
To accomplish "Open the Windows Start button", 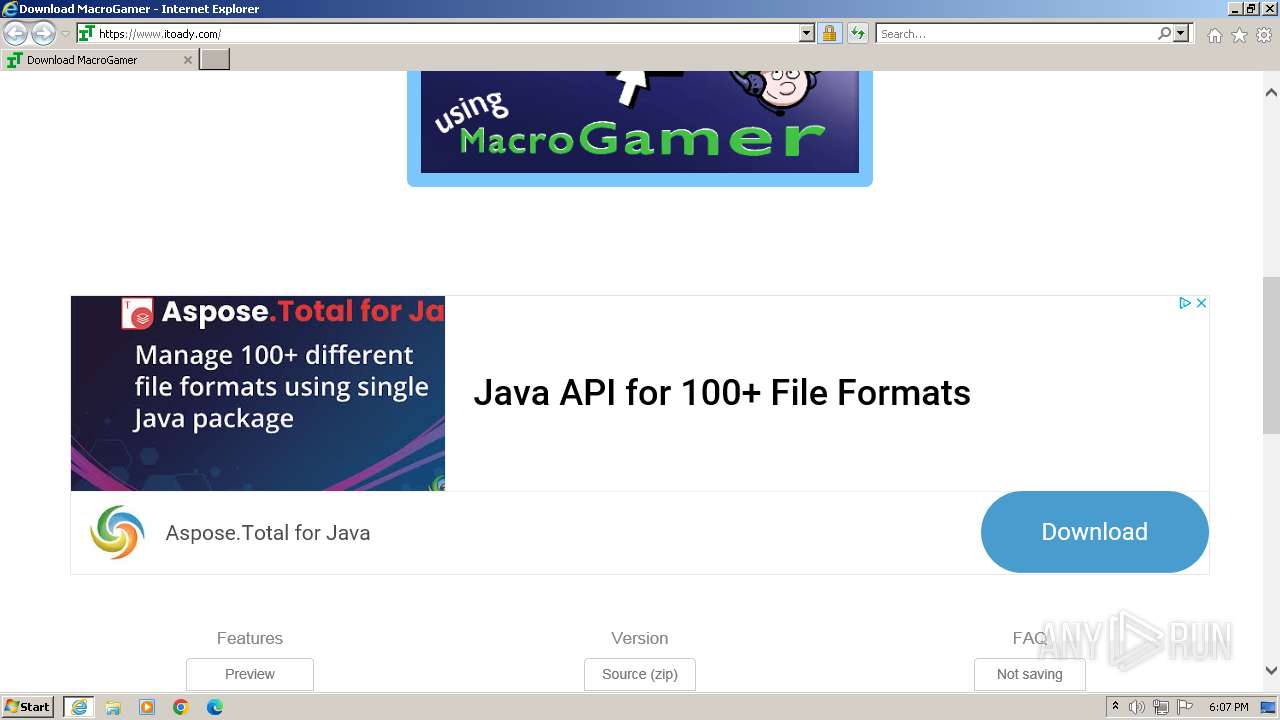I will tap(28, 707).
